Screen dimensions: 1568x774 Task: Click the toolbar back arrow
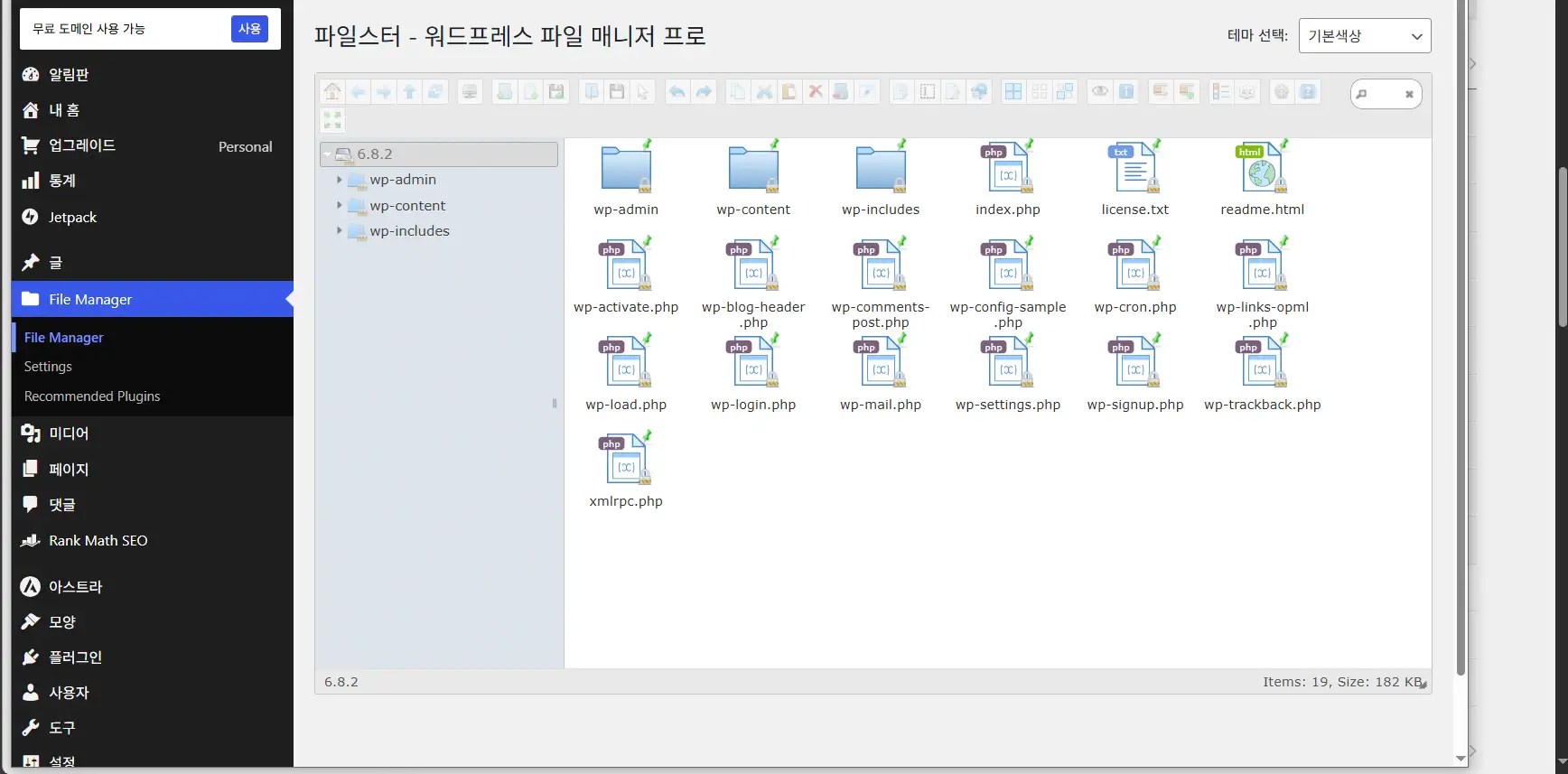pos(359,91)
